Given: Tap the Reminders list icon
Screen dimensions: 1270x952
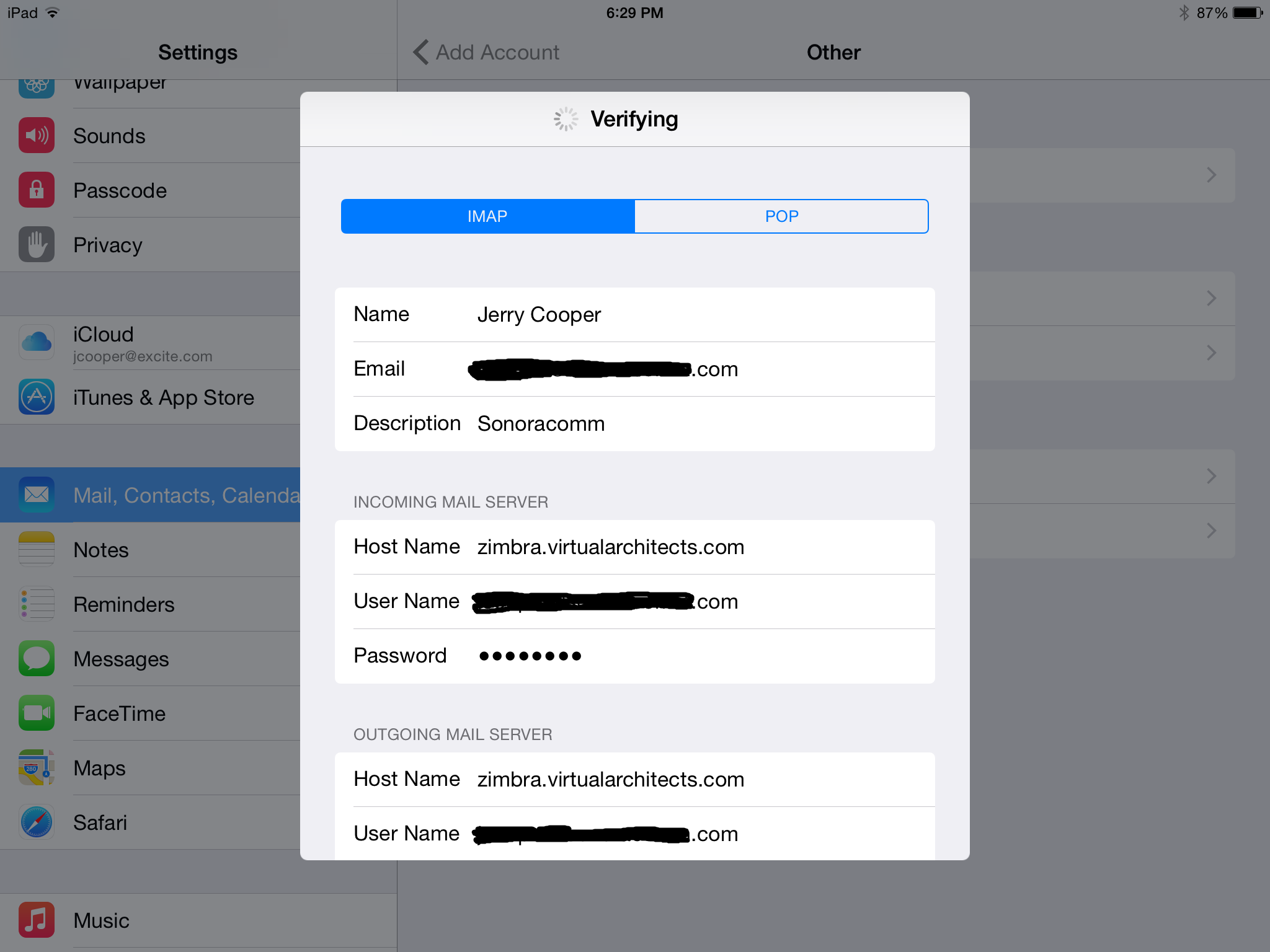Looking at the screenshot, I should [37, 604].
